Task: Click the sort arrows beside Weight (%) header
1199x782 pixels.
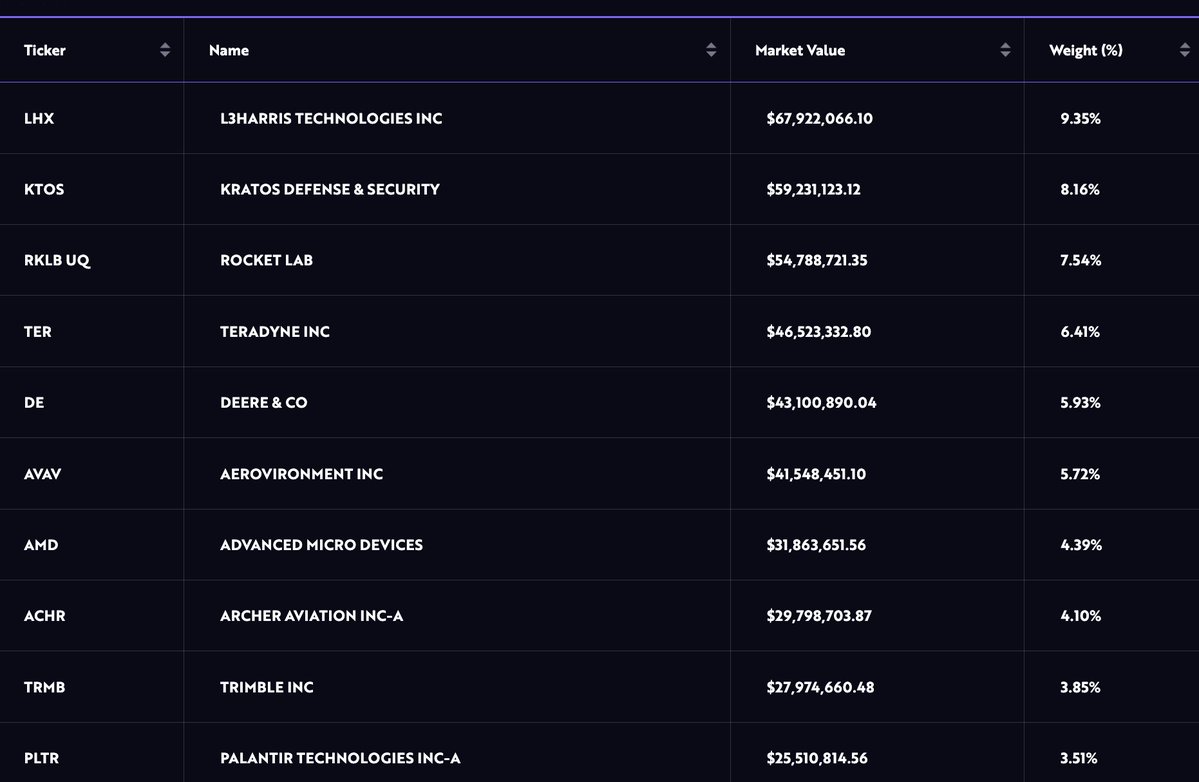Action: pos(1184,50)
